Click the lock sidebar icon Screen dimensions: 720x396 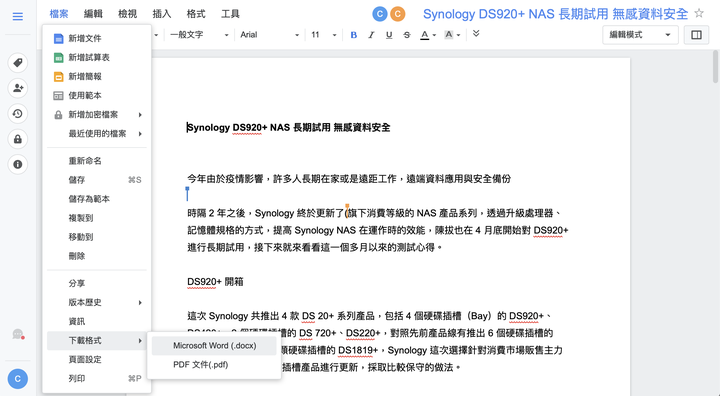18,139
